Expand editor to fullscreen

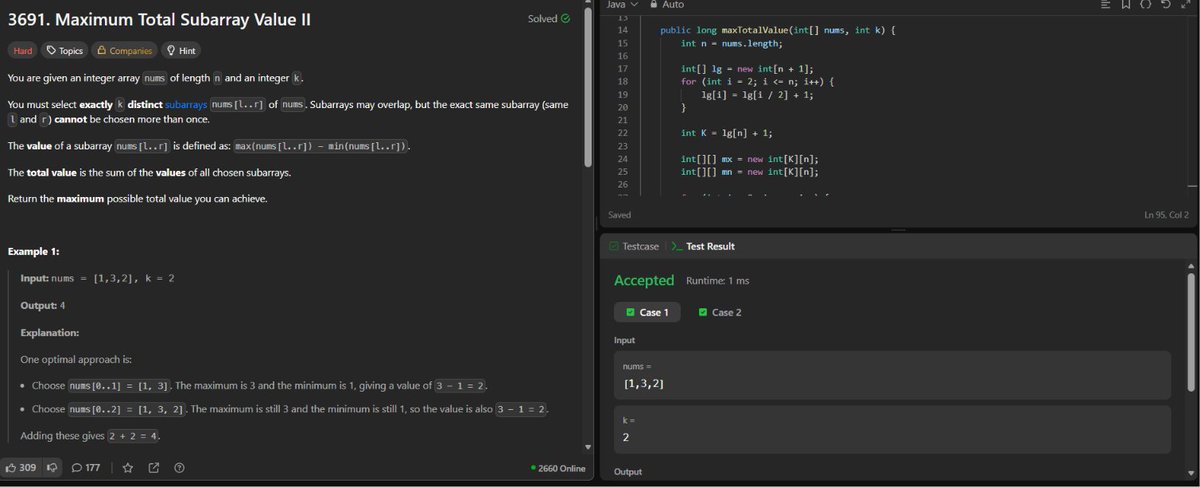click(1186, 5)
